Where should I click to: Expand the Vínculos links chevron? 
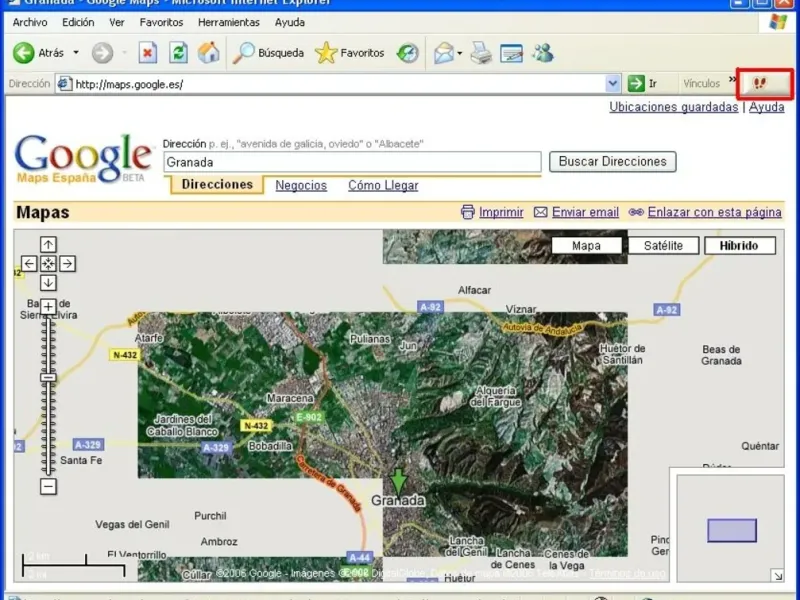pyautogui.click(x=733, y=80)
